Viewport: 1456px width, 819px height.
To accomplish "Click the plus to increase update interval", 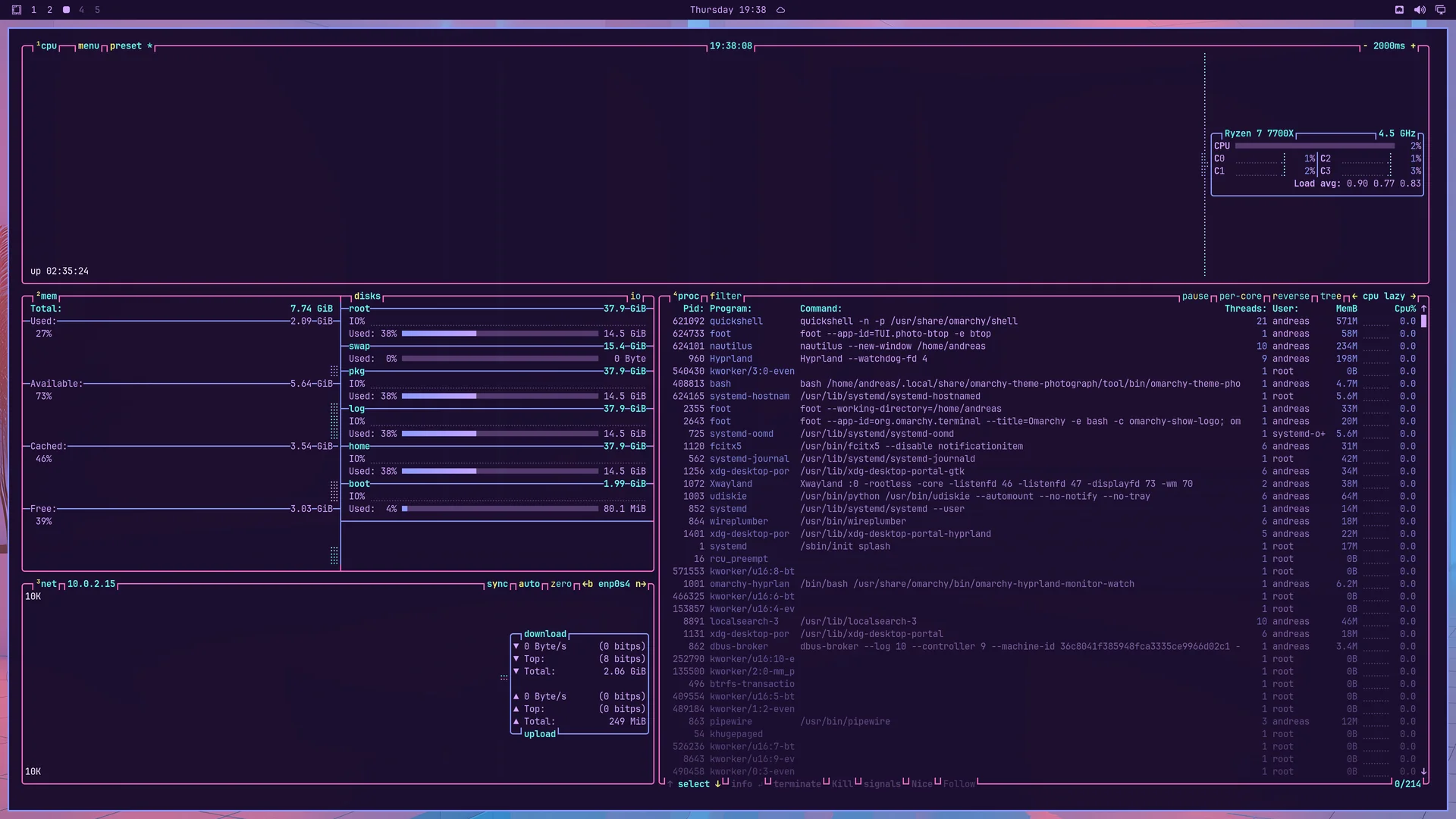I will 1413,46.
